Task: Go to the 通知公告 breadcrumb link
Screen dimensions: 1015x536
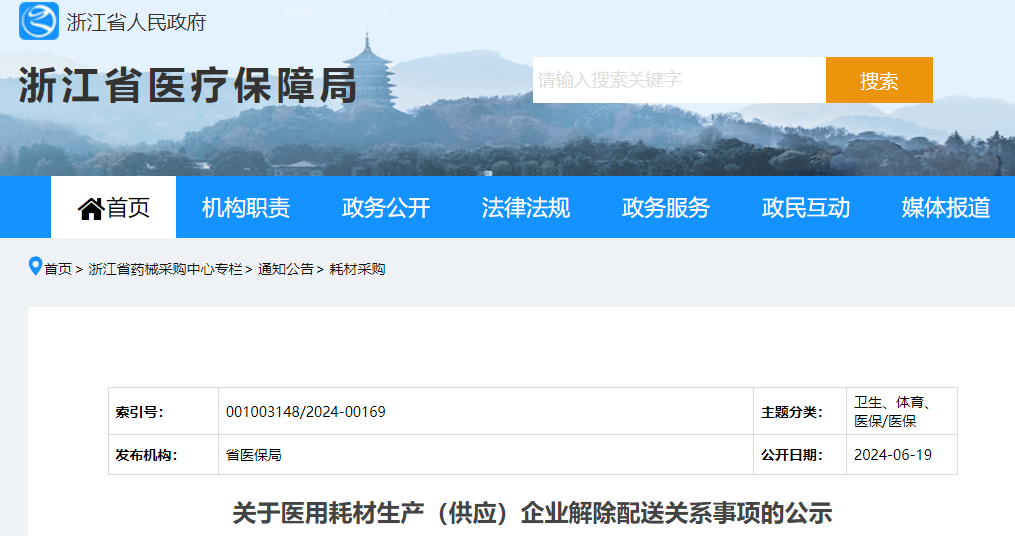Action: 285,269
